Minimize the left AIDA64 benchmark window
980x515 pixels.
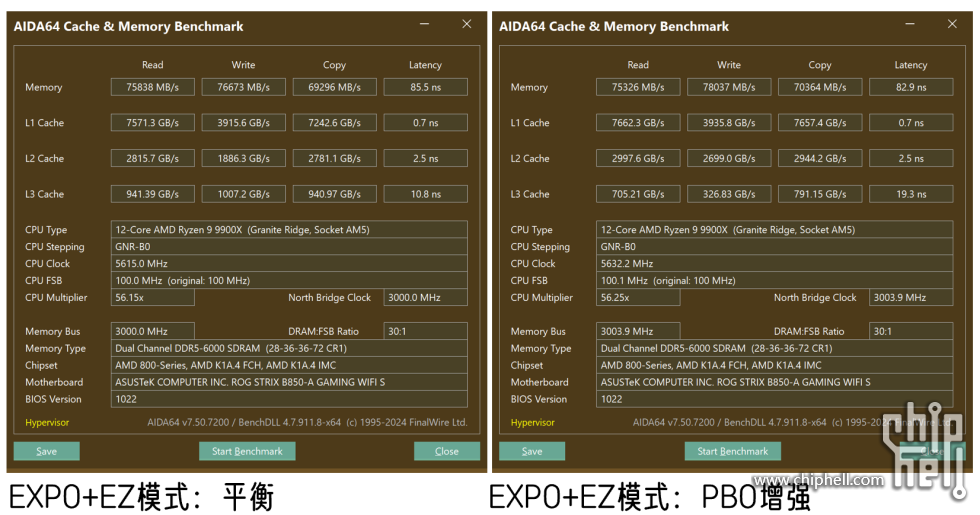click(x=424, y=24)
